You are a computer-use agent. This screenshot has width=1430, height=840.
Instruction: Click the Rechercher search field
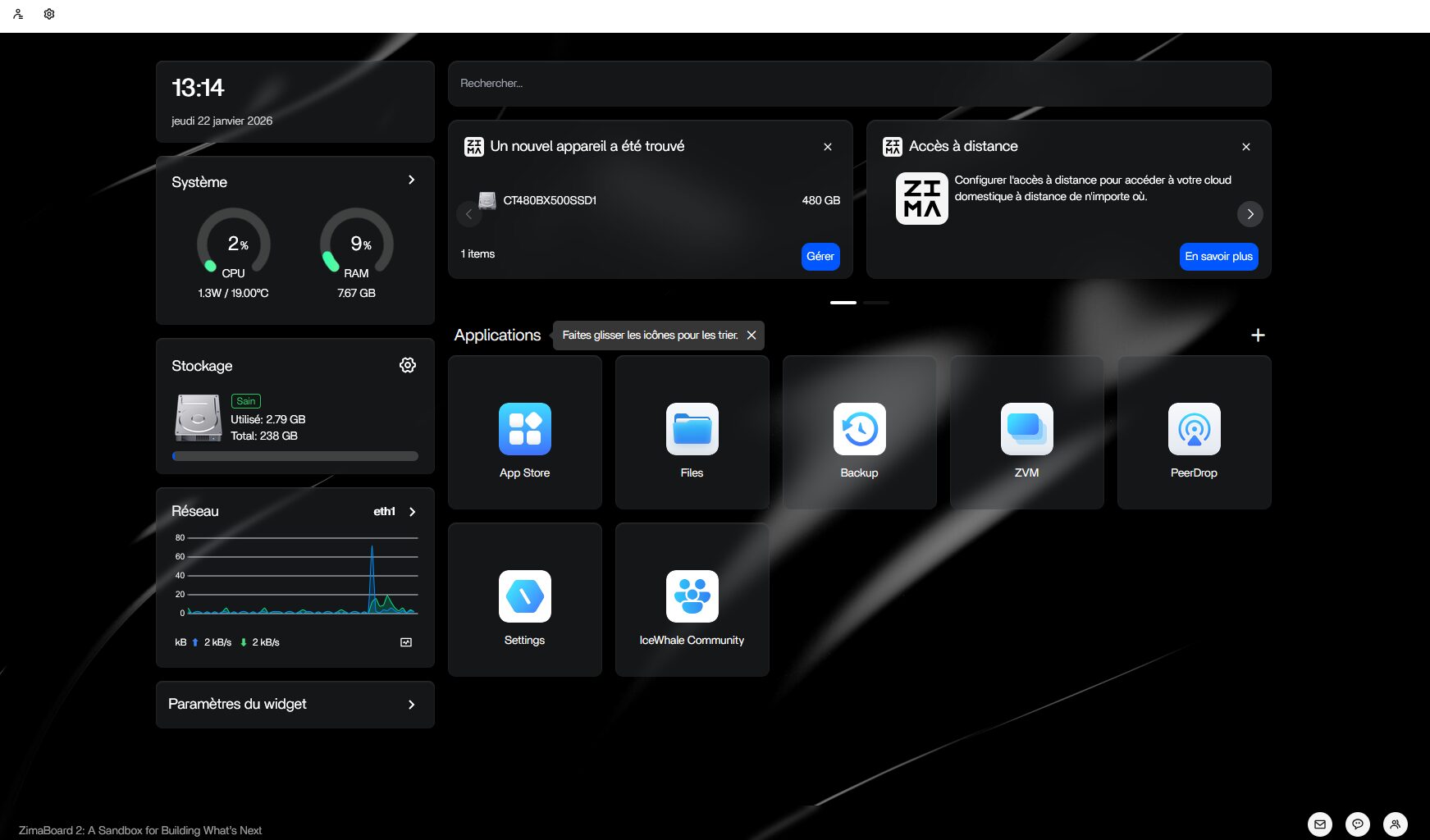pos(859,84)
